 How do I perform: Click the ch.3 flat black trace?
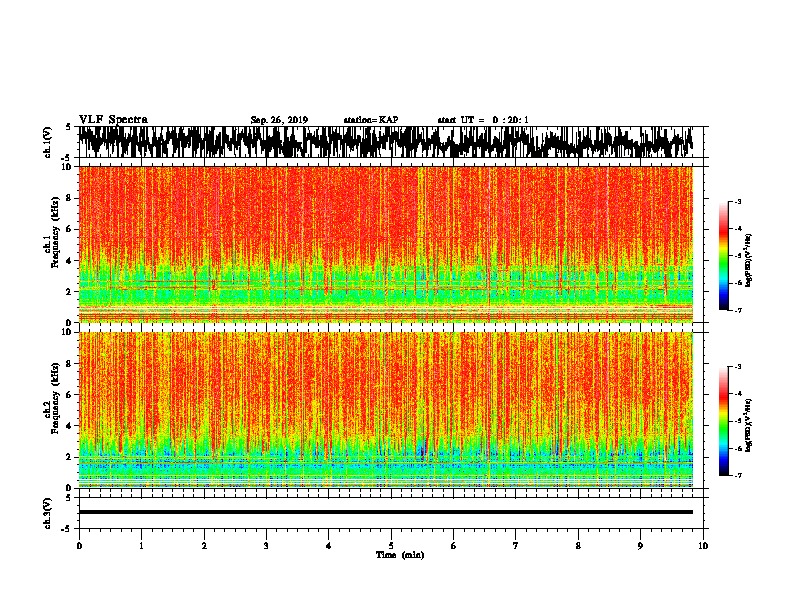386,512
